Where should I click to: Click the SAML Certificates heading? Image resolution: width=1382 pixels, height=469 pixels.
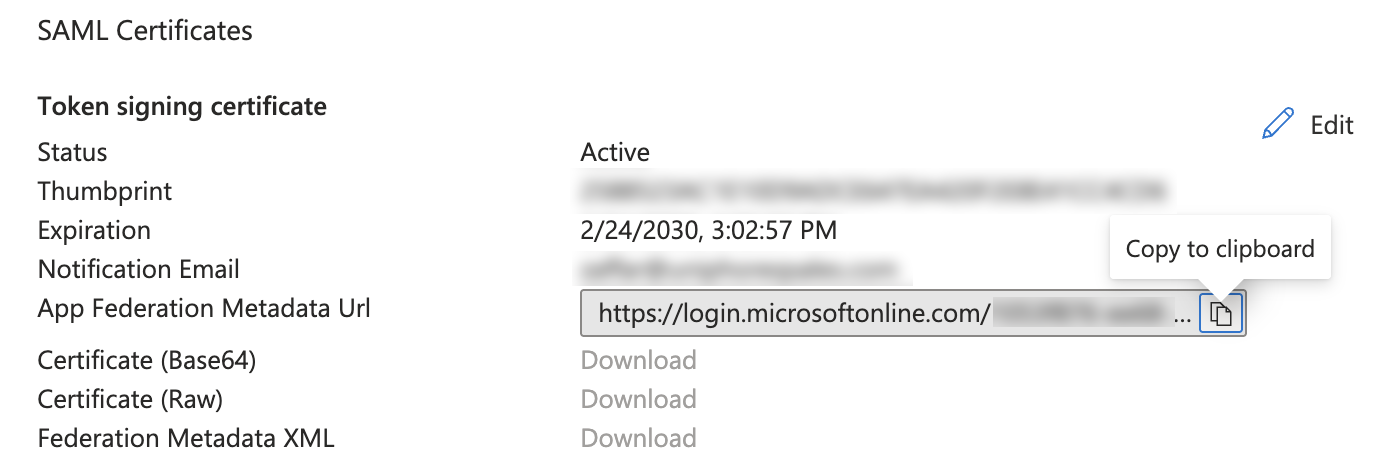145,31
